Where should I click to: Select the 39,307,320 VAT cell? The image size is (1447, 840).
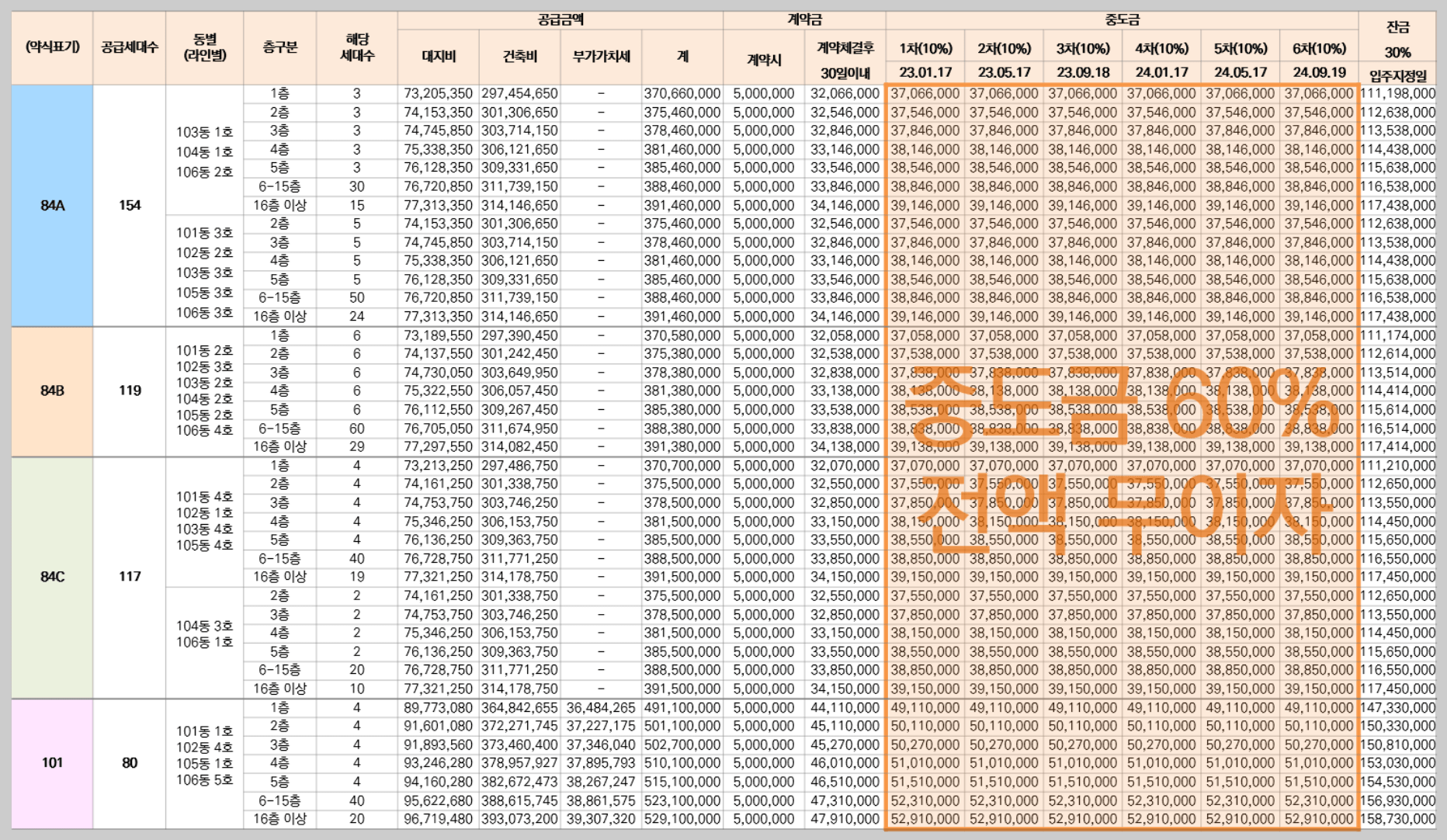point(602,819)
